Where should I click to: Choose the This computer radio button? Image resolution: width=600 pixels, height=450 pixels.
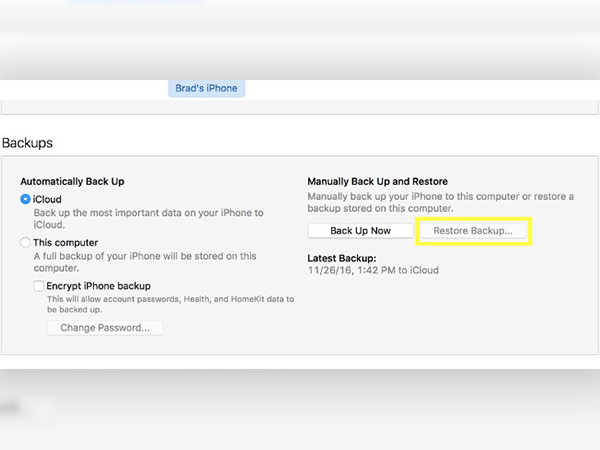pyautogui.click(x=25, y=242)
